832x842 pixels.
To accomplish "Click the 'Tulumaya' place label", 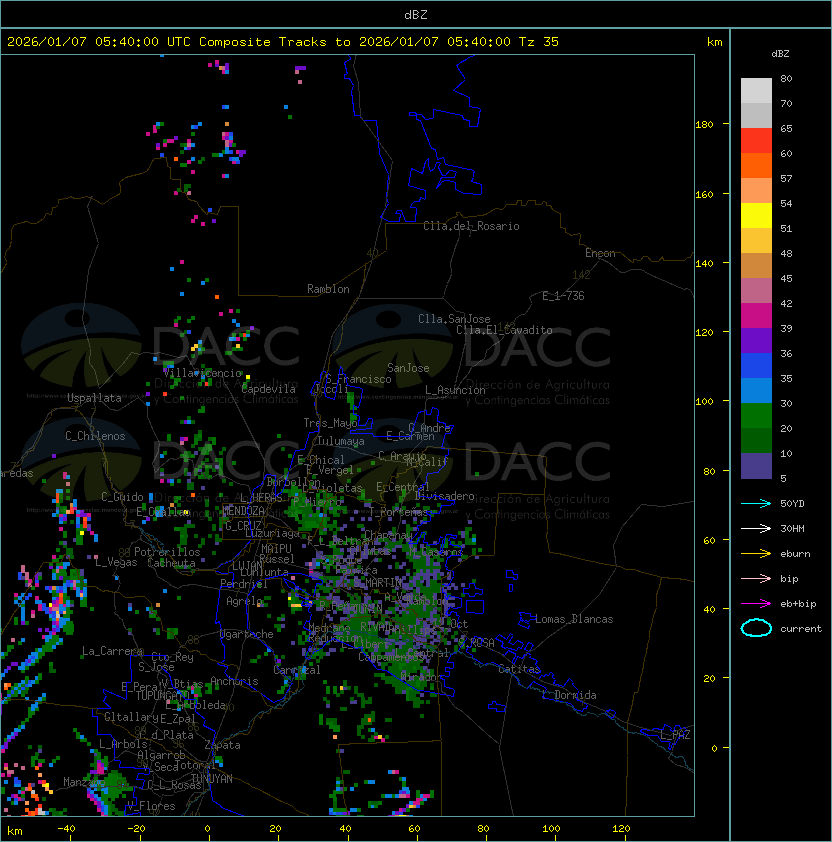I will coord(341,441).
